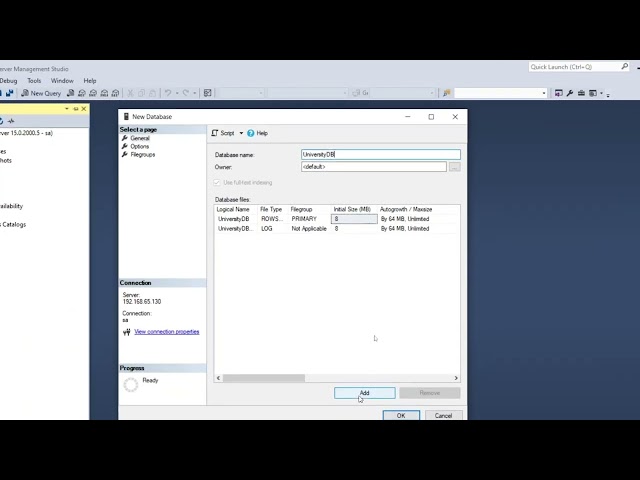
Task: Maximize the New Database dialog
Action: pyautogui.click(x=431, y=117)
